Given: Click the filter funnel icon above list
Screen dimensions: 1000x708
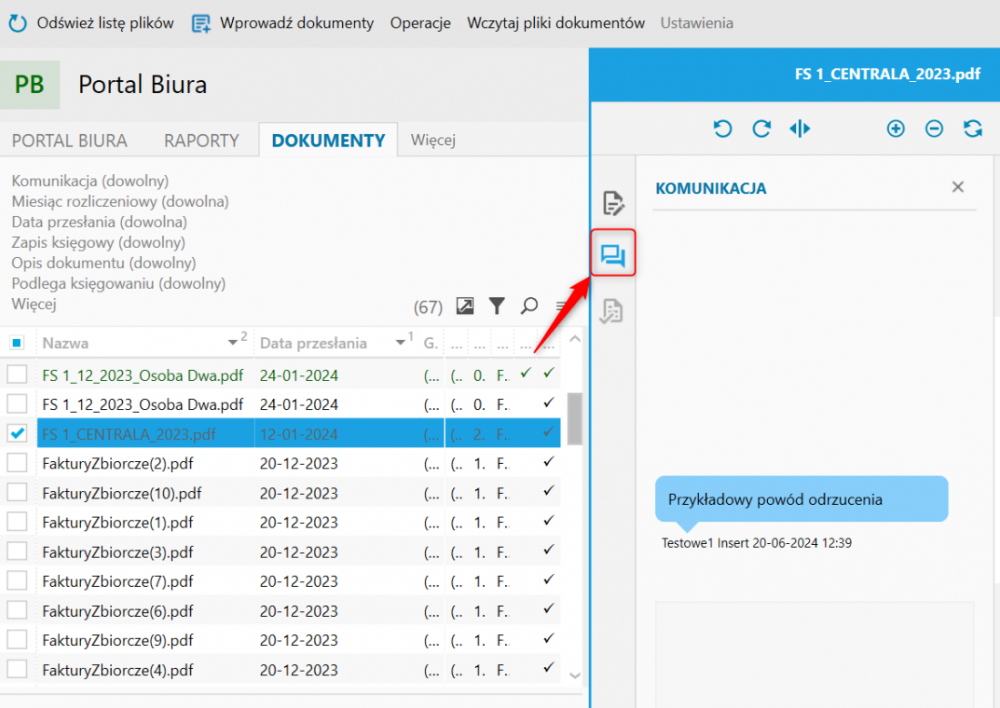Looking at the screenshot, I should [x=496, y=306].
